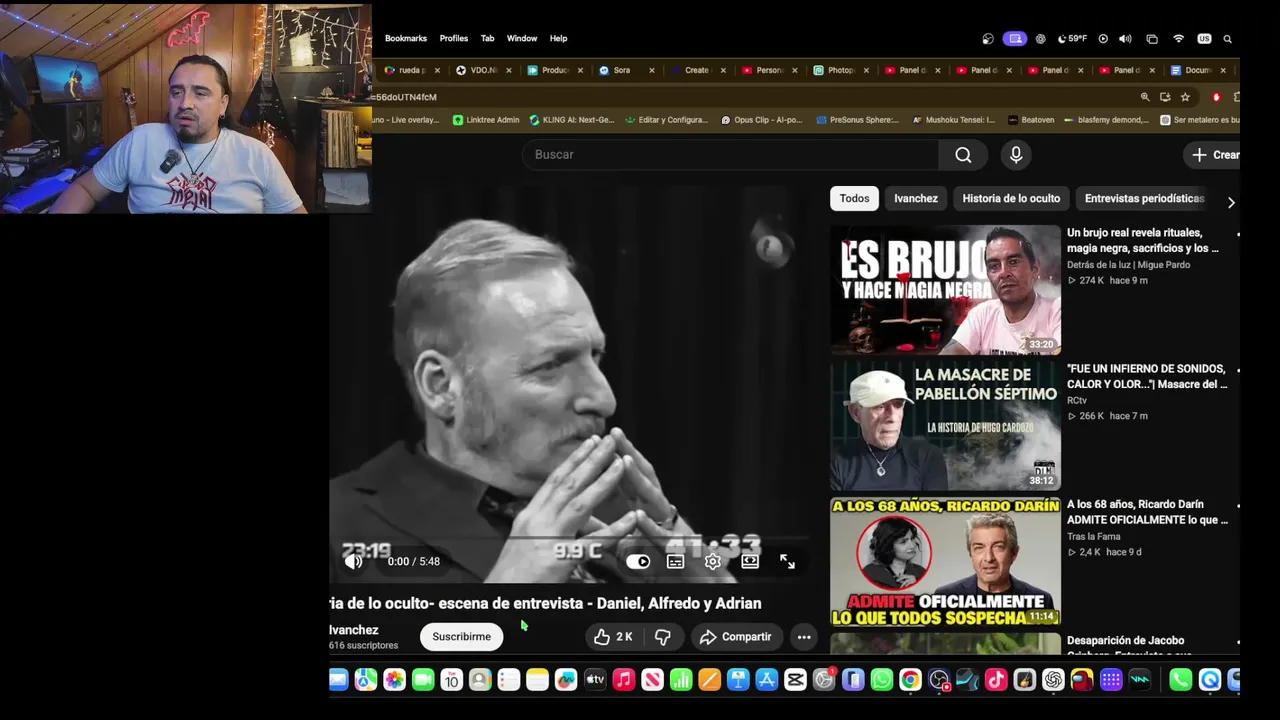Open Music app in the Dock
The image size is (1280, 720).
click(x=624, y=680)
